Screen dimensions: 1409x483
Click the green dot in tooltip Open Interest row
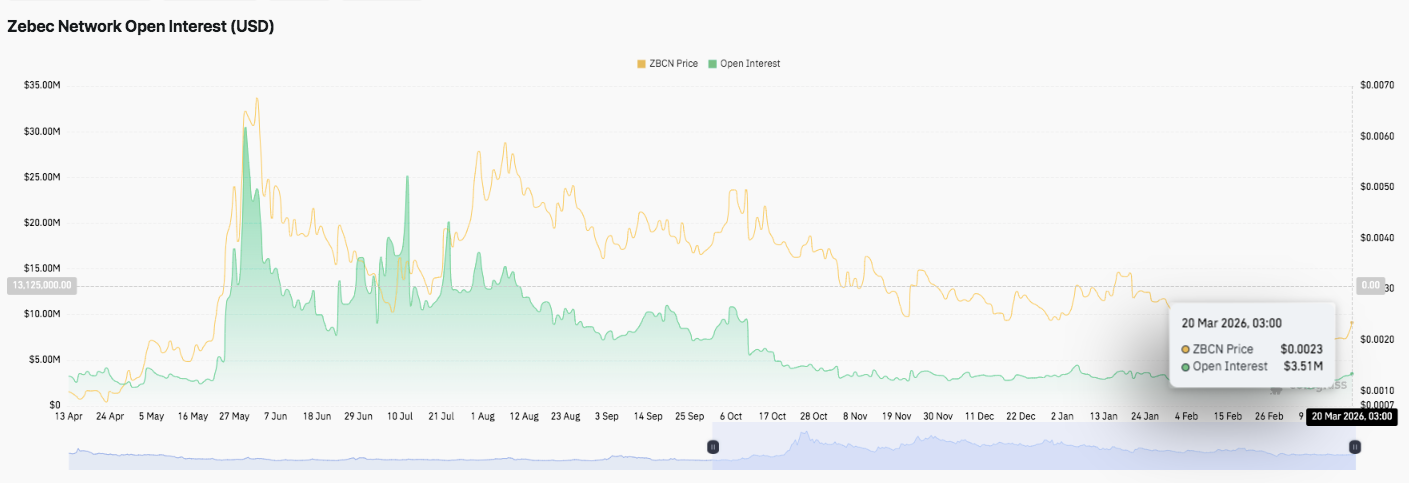pos(1186,367)
